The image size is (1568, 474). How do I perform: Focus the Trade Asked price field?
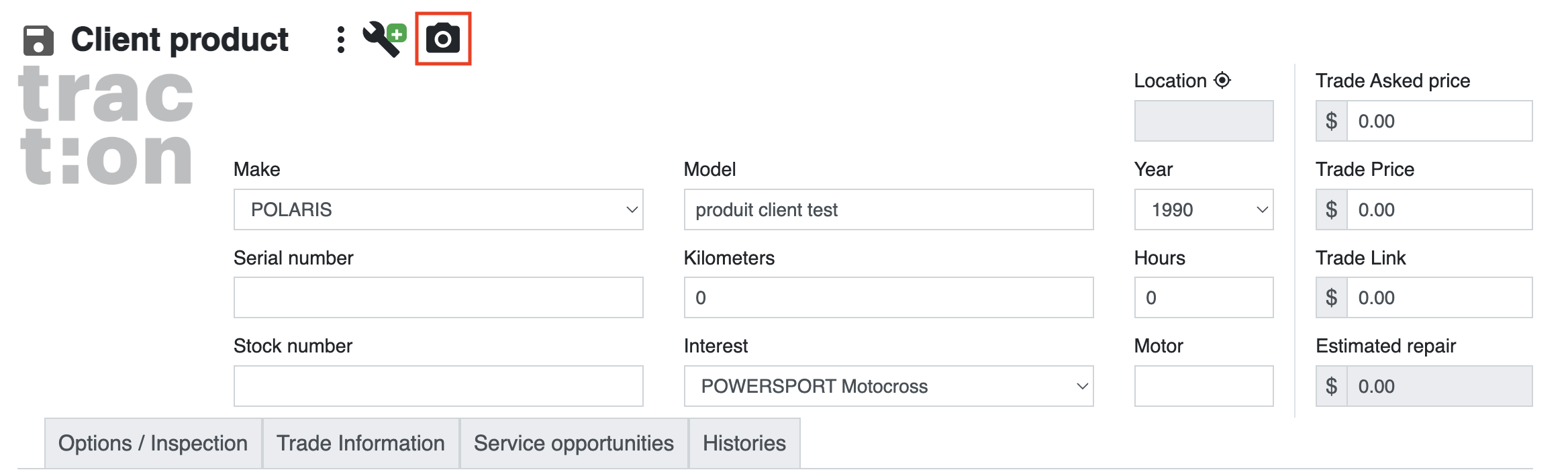(x=1438, y=121)
